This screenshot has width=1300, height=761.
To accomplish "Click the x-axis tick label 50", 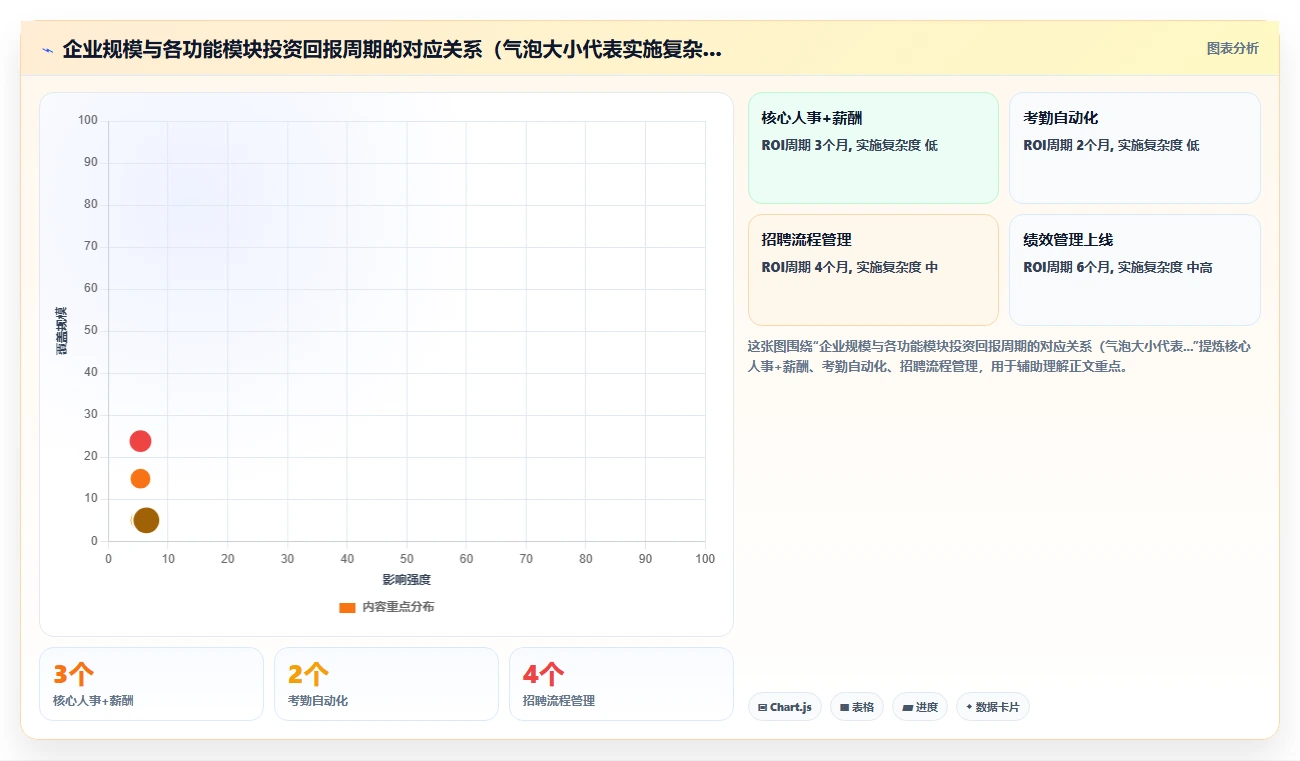I will click(x=407, y=559).
